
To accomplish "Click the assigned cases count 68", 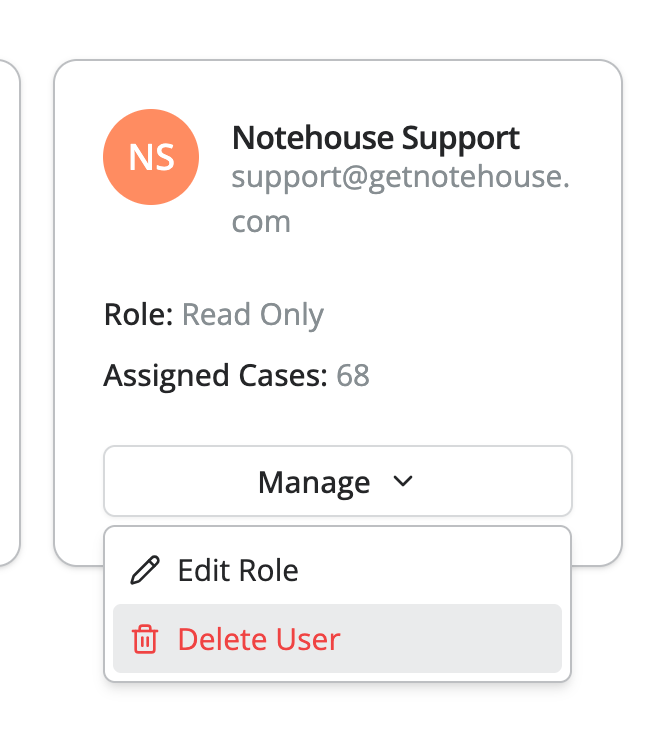I will (x=353, y=375).
